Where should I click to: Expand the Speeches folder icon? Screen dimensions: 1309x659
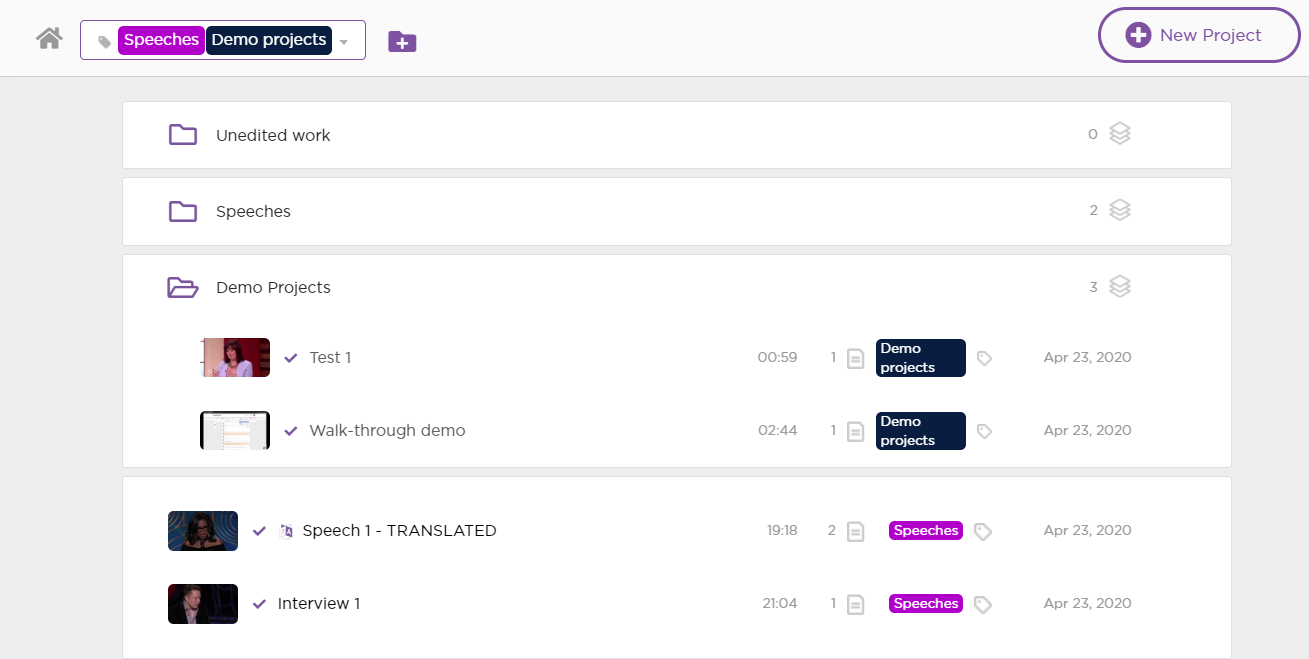[182, 211]
